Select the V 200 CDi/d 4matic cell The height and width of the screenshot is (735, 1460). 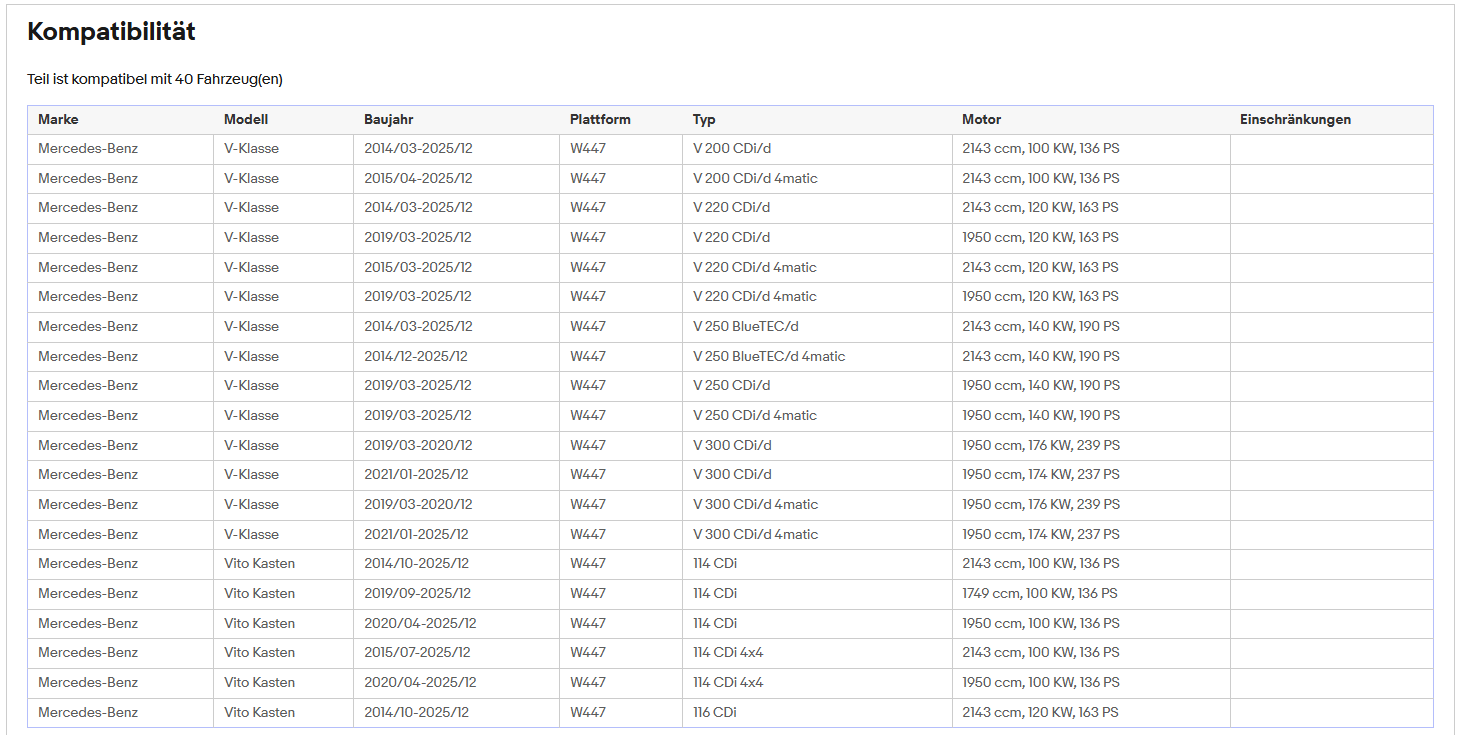click(817, 179)
